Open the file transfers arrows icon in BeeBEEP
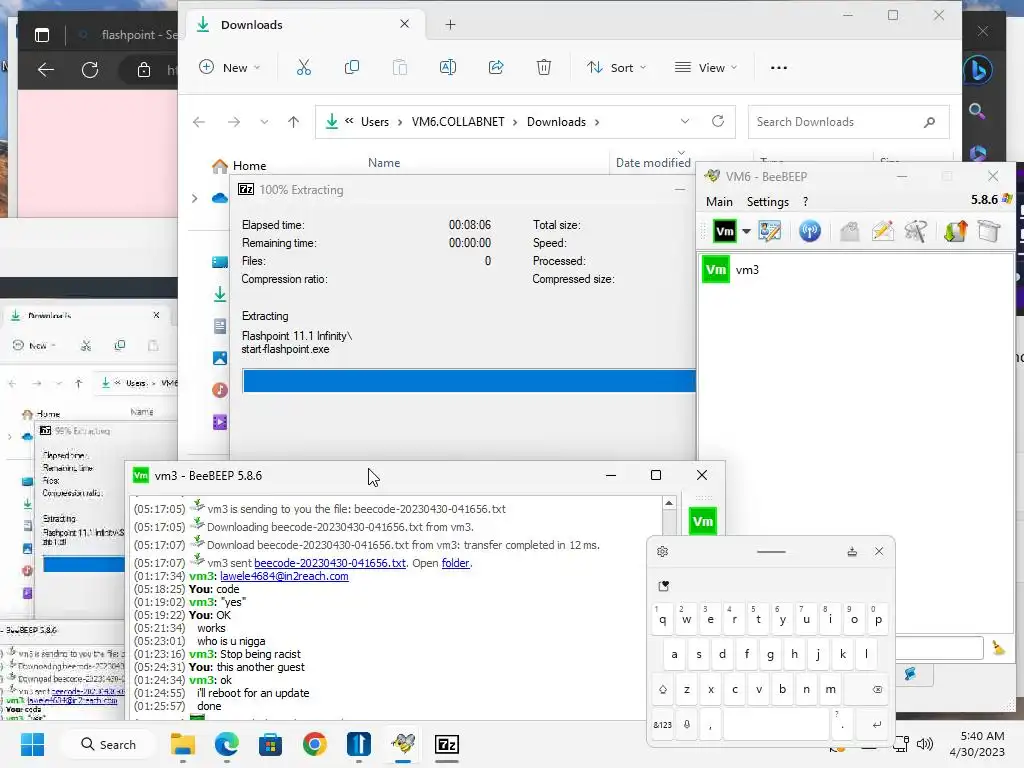This screenshot has width=1024, height=768. (955, 231)
